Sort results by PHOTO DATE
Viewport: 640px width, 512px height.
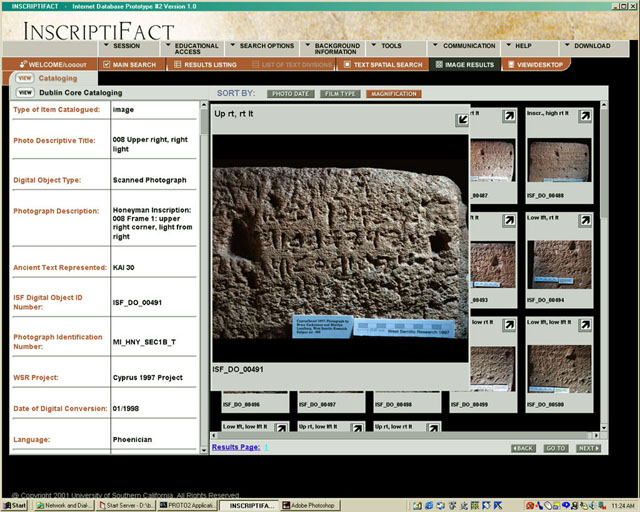tap(290, 94)
